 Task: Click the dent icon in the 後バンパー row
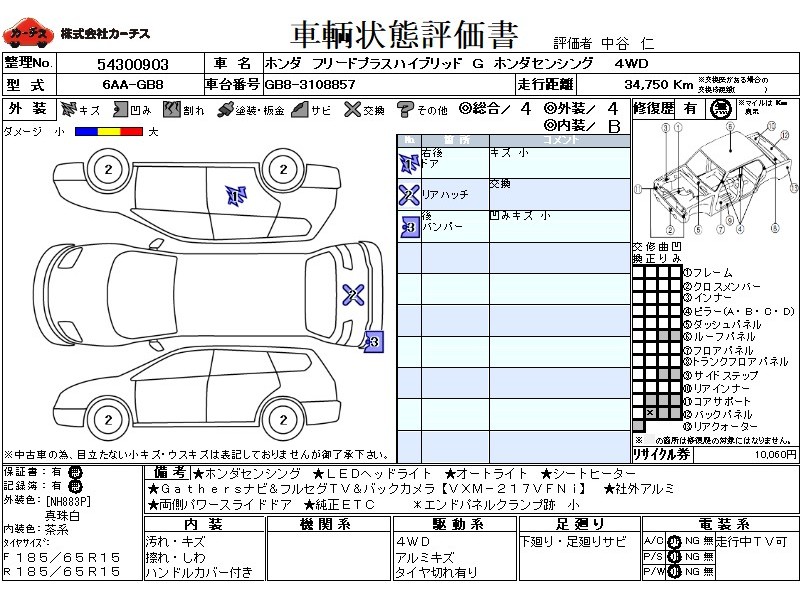click(410, 227)
